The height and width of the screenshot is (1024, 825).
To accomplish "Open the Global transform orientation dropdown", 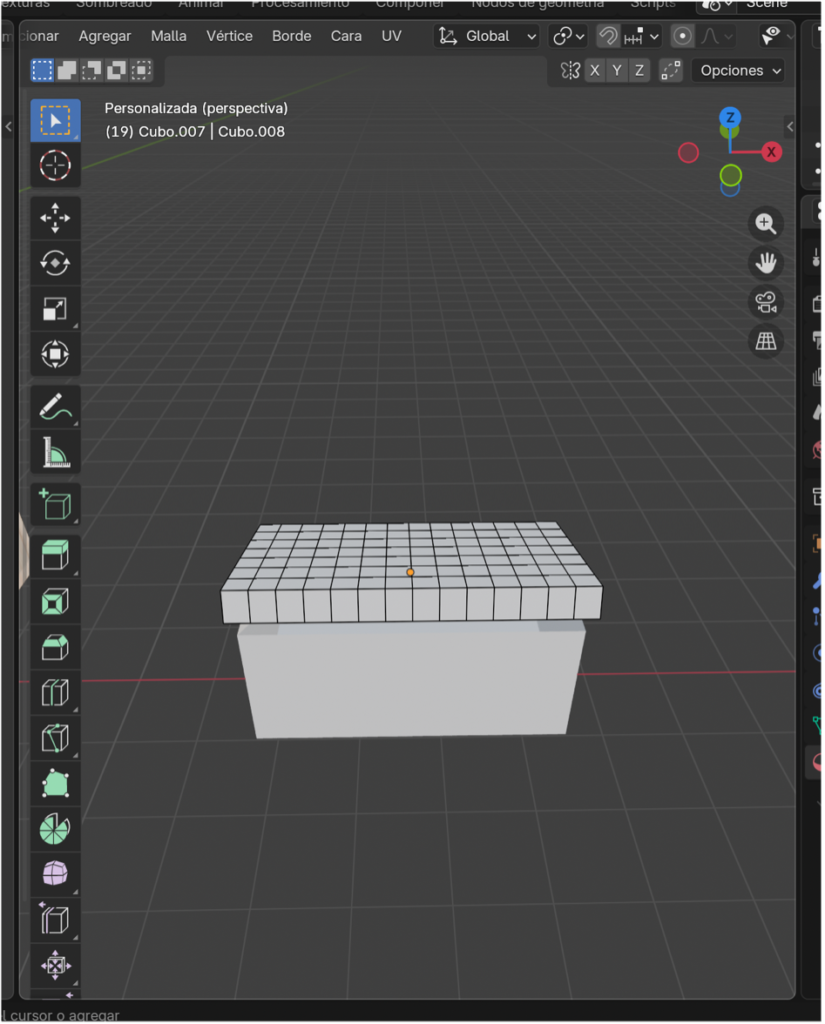I will point(488,36).
